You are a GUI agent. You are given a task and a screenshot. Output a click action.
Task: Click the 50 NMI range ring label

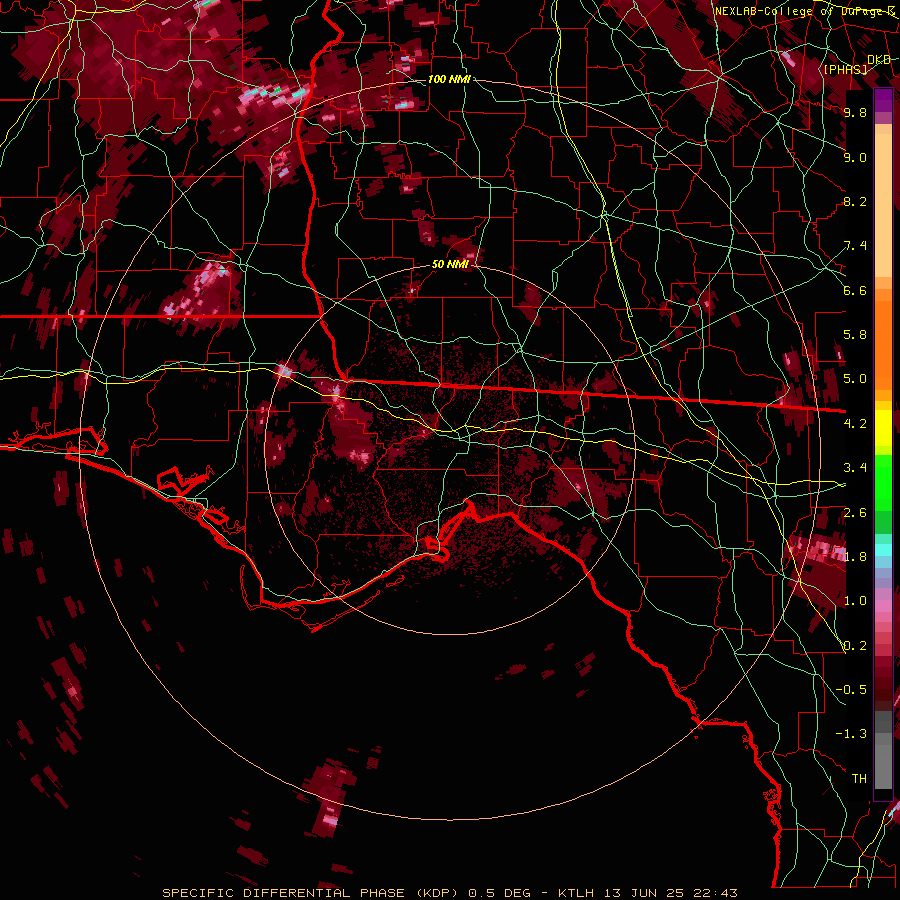coord(450,264)
